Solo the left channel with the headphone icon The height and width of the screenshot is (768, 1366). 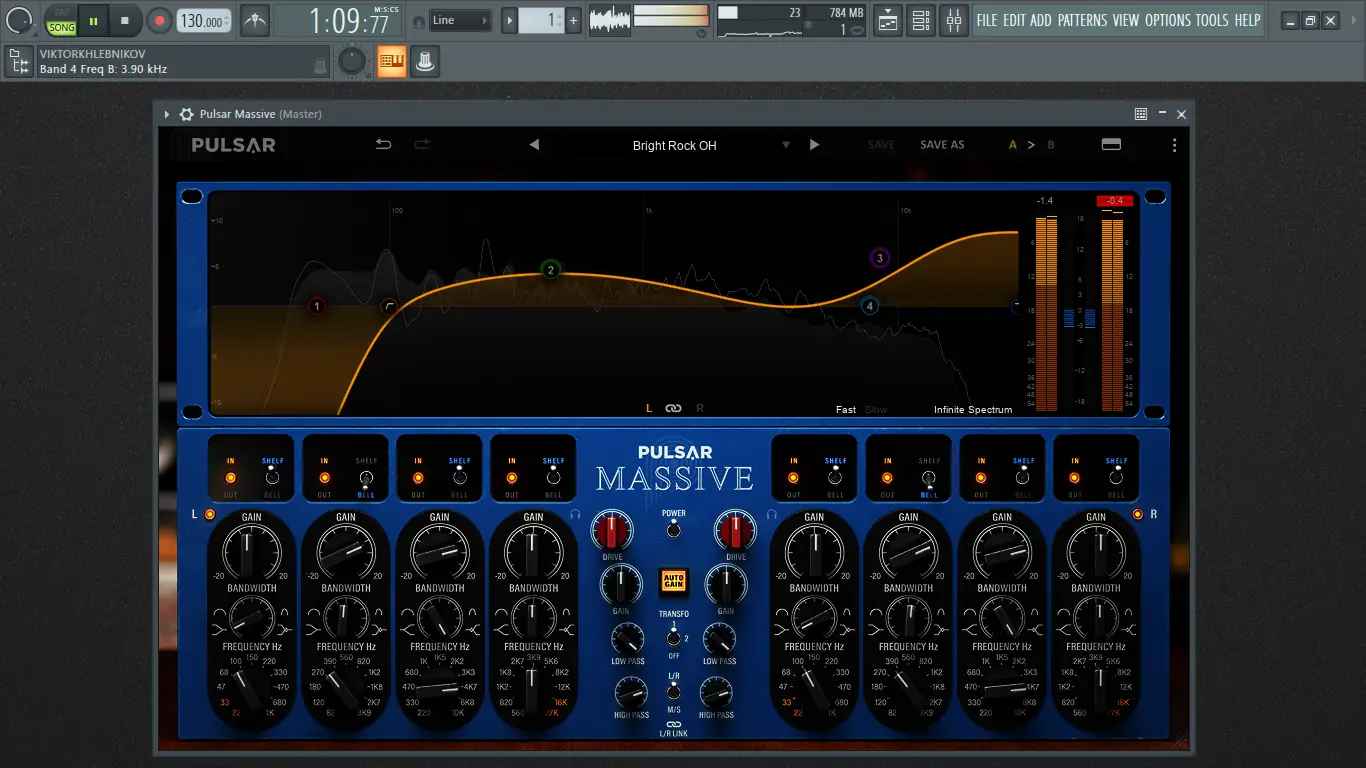[575, 514]
